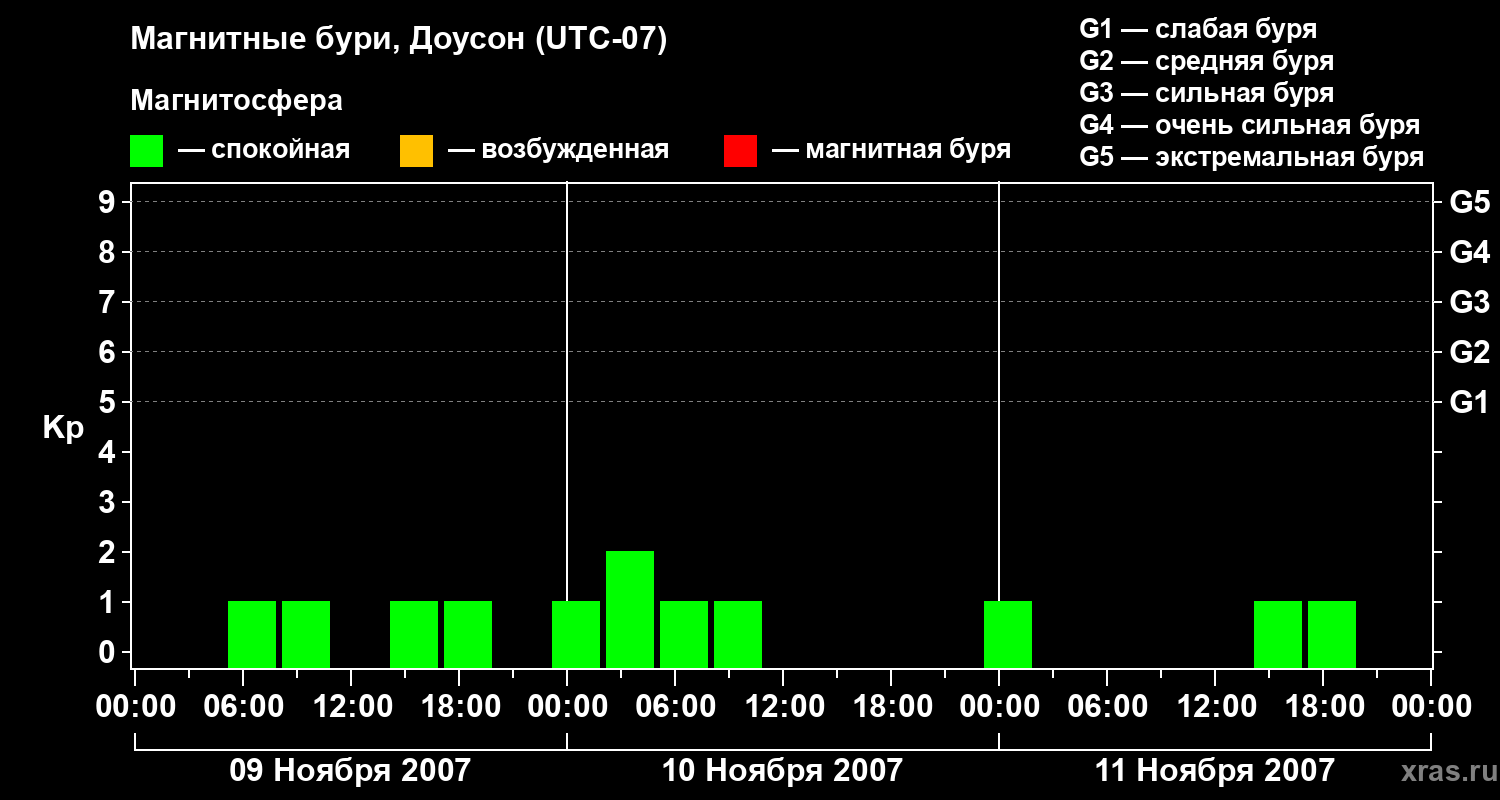Click the green 'спокойная' legend swatch
This screenshot has width=1500, height=800.
pyautogui.click(x=146, y=151)
